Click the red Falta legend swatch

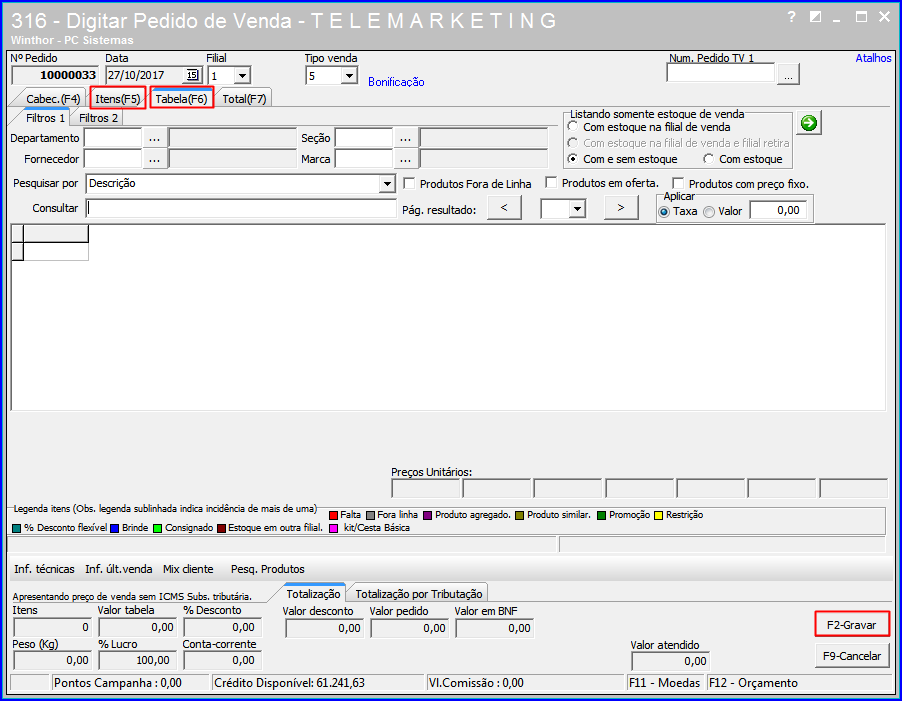coord(333,515)
